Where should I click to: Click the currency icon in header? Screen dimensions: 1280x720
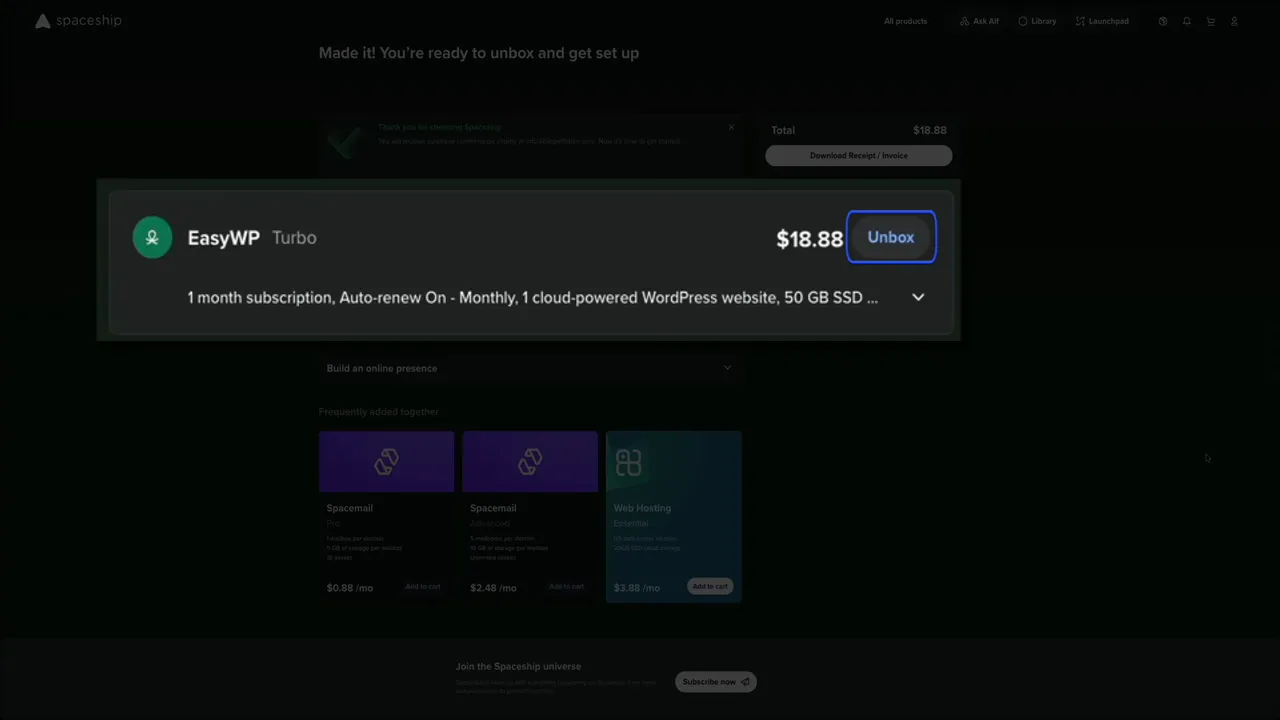tap(1163, 21)
